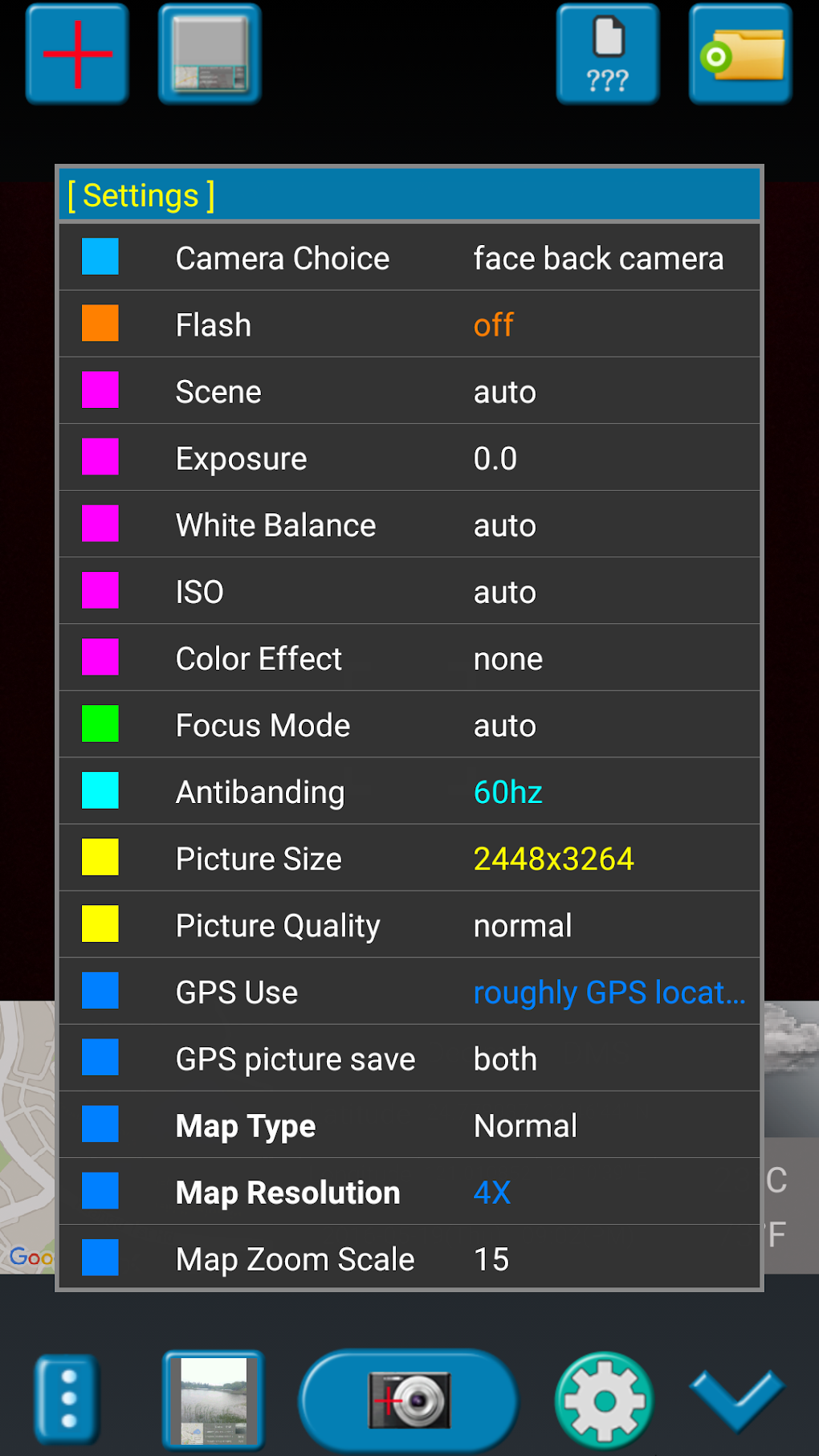Tap the GPS Use location value
This screenshot has height=1456, width=819.
tap(609, 993)
